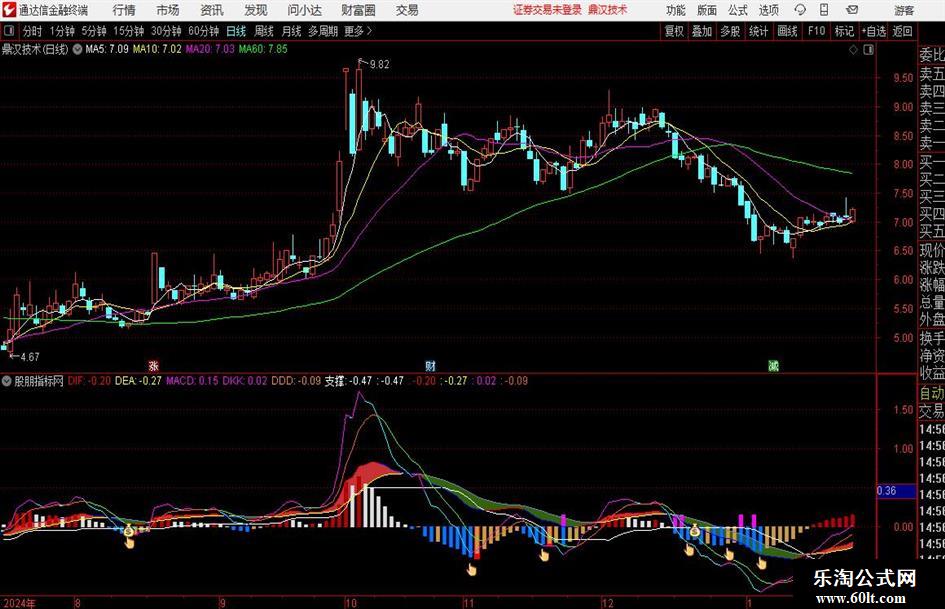Click the 股朋指标网 indicator name label
Image resolution: width=945 pixels, height=609 pixels.
tap(39, 381)
